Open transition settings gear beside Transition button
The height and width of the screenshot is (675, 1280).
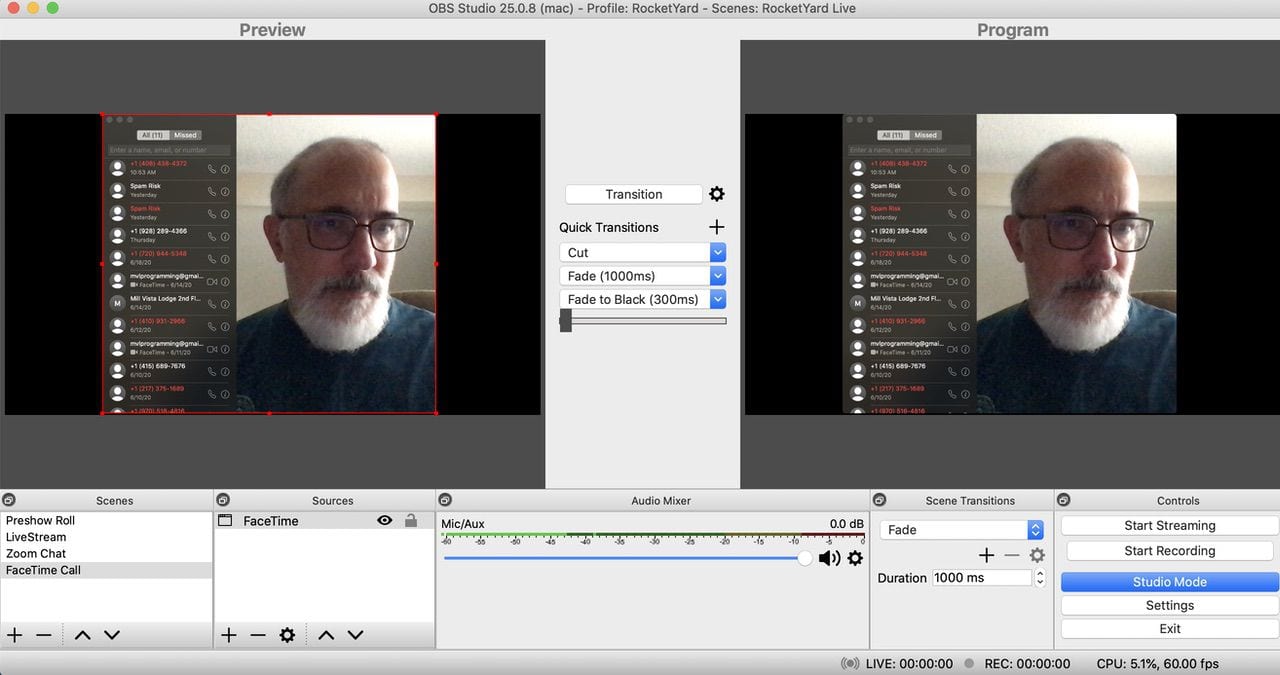coord(716,194)
